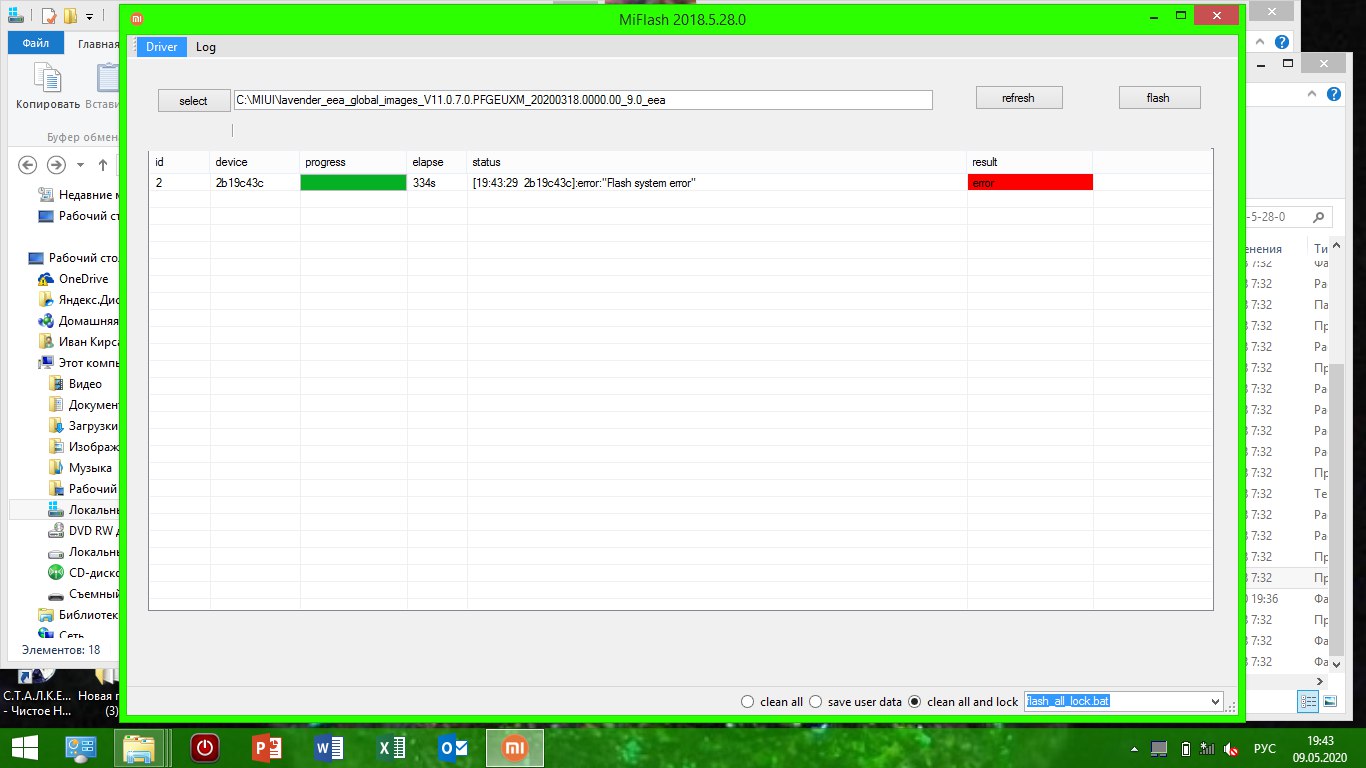This screenshot has height=768, width=1366.
Task: Click the search magnifier icon in Explorer
Action: click(x=1320, y=217)
